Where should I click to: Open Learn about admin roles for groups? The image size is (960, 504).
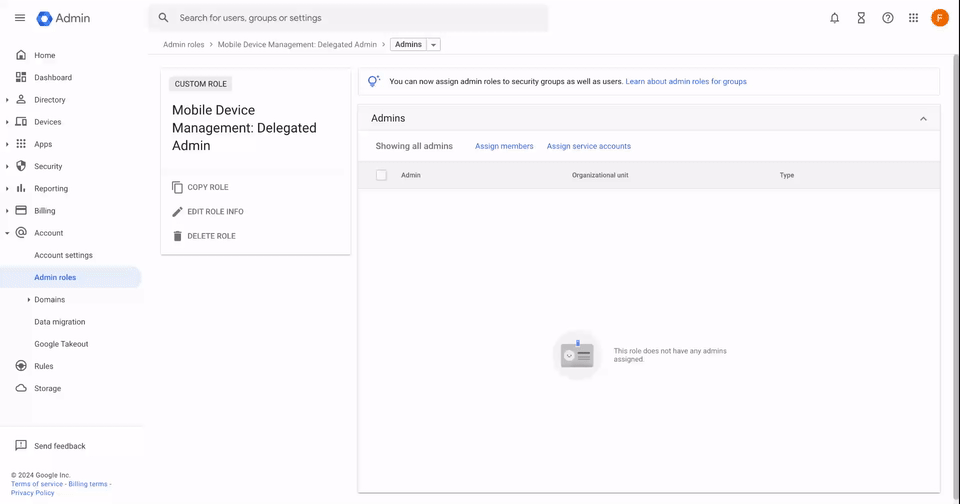686,81
